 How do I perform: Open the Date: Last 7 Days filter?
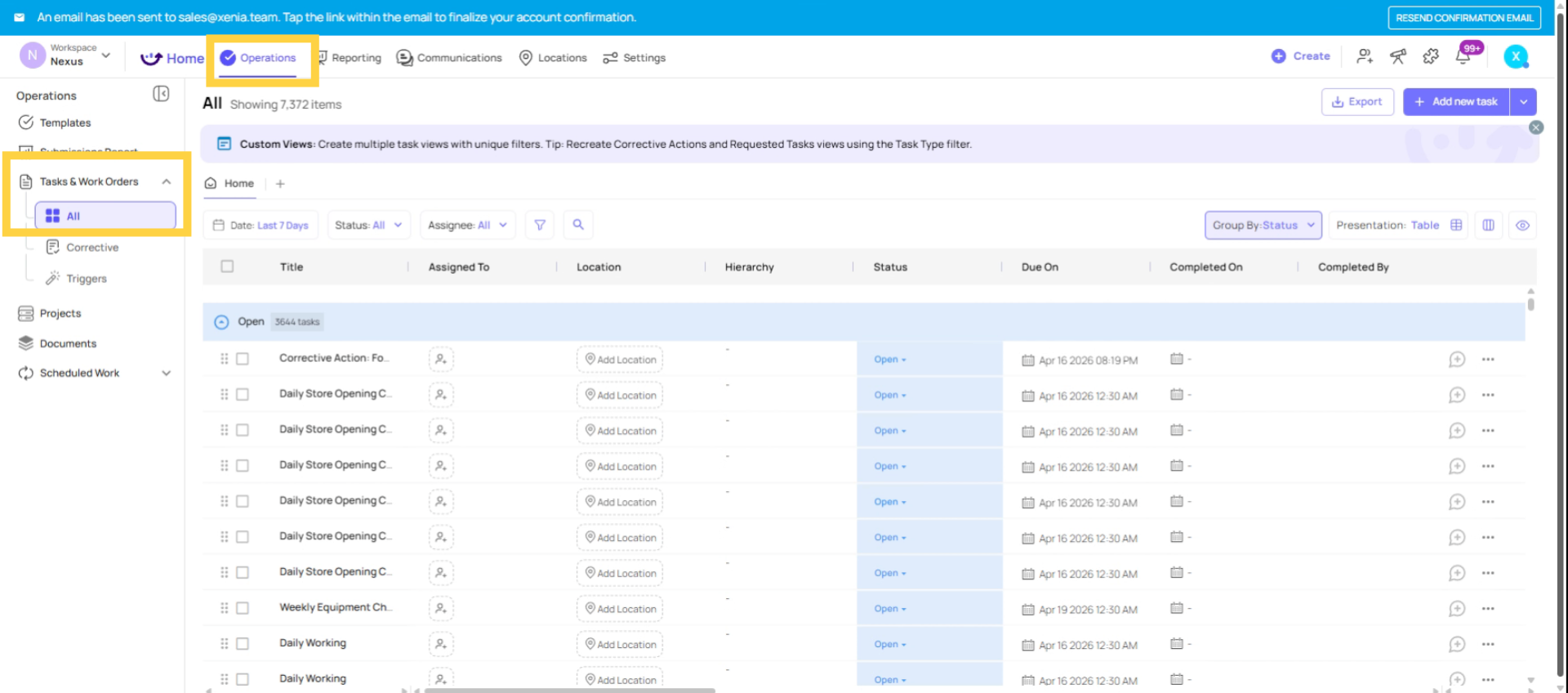[x=261, y=225]
